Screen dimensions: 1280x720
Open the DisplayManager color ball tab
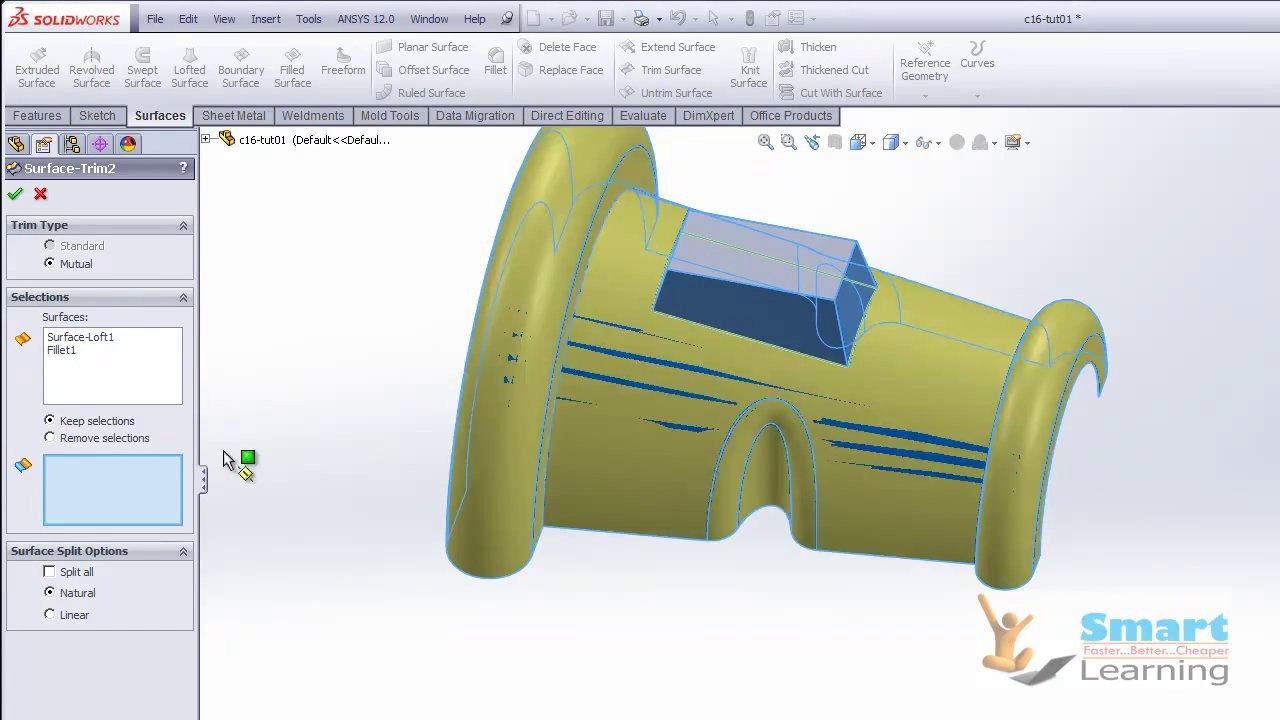tap(128, 144)
